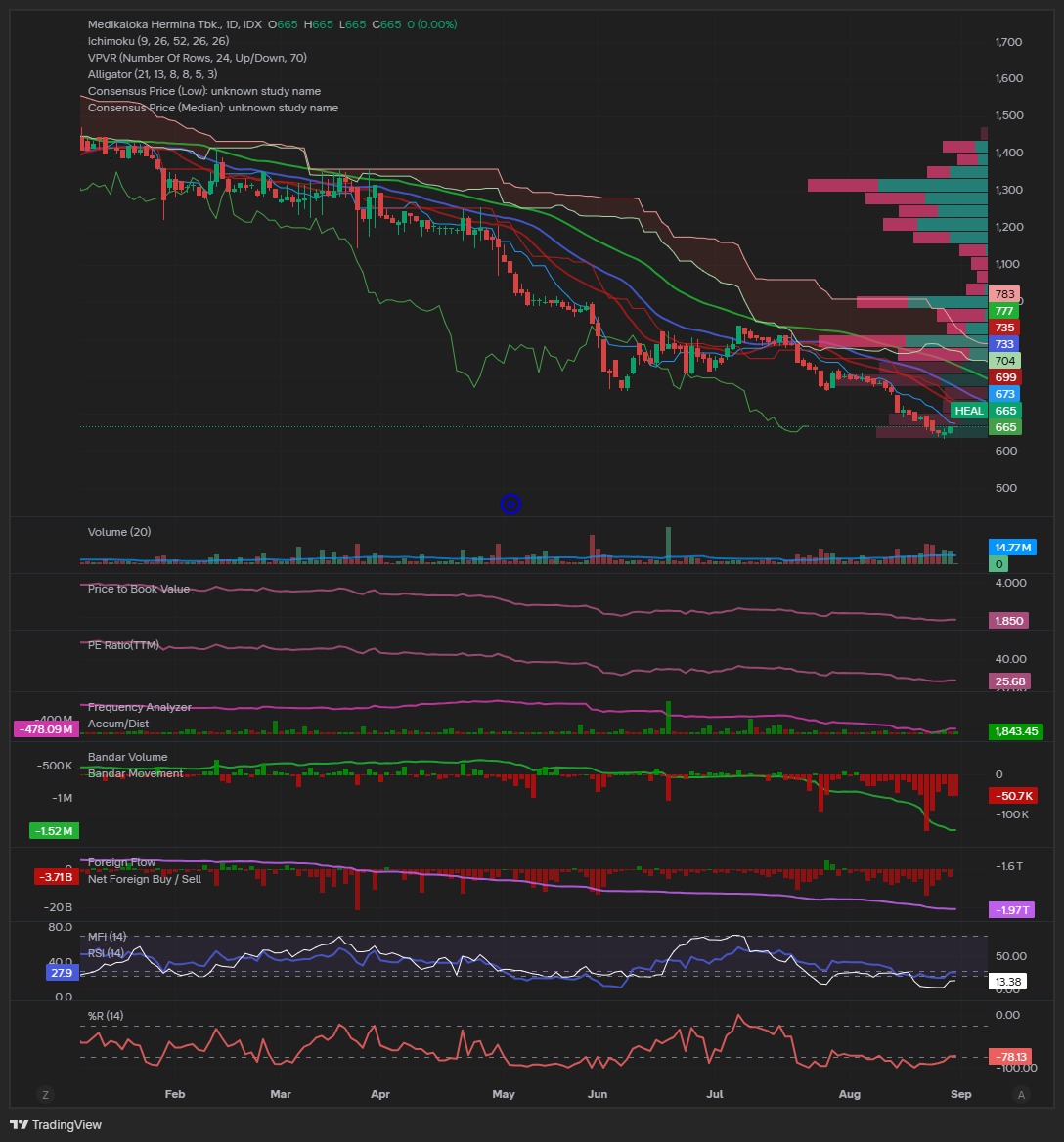This screenshot has width=1064, height=1142.
Task: Click the Sep label on time axis
Action: click(960, 1094)
